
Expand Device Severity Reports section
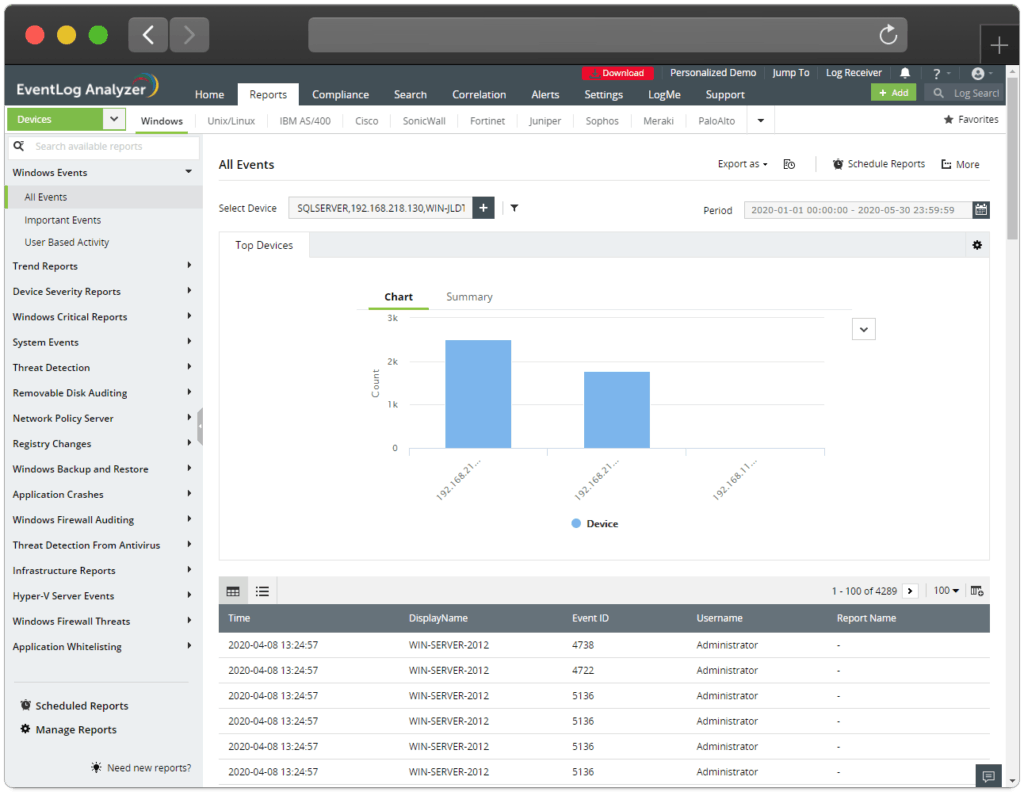pos(189,291)
